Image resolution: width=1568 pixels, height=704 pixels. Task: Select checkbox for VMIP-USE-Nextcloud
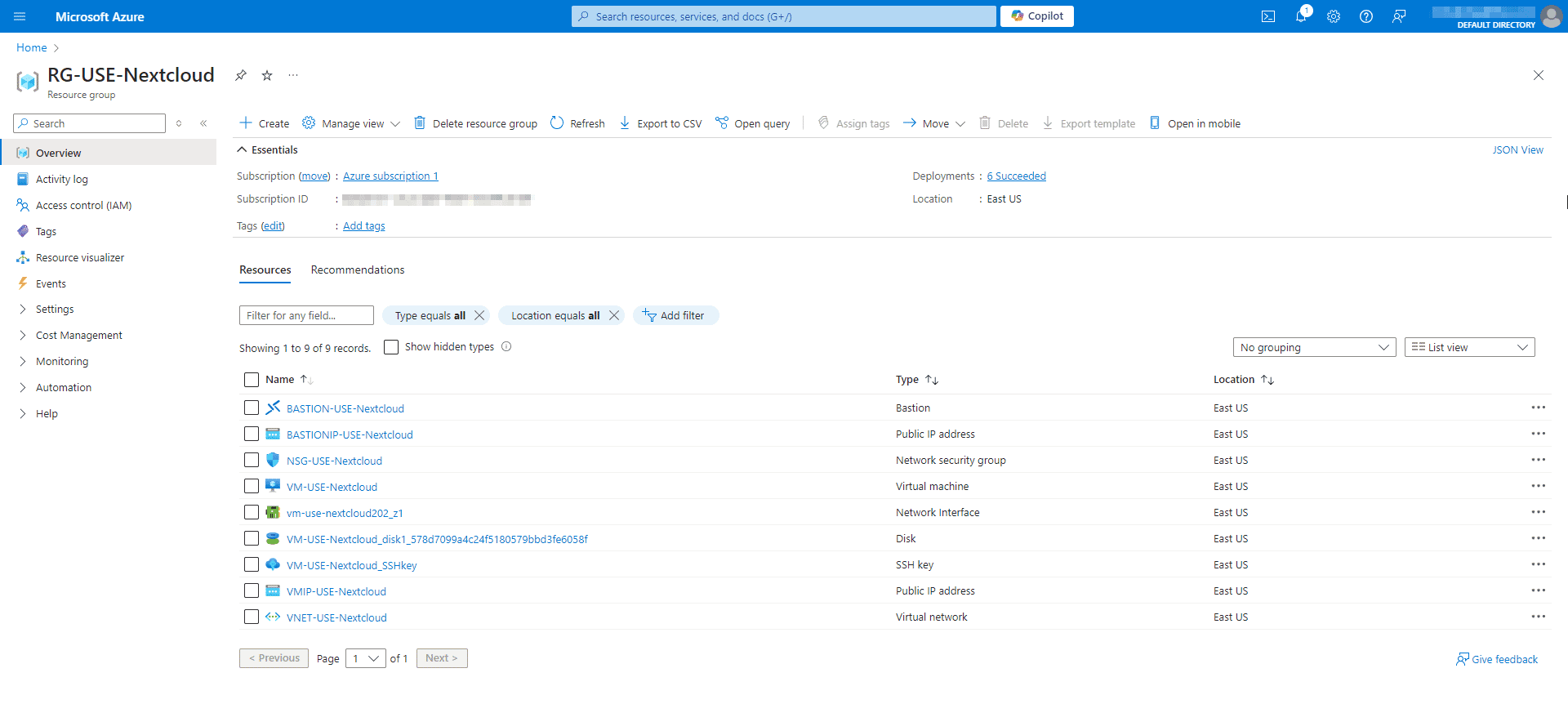(252, 590)
